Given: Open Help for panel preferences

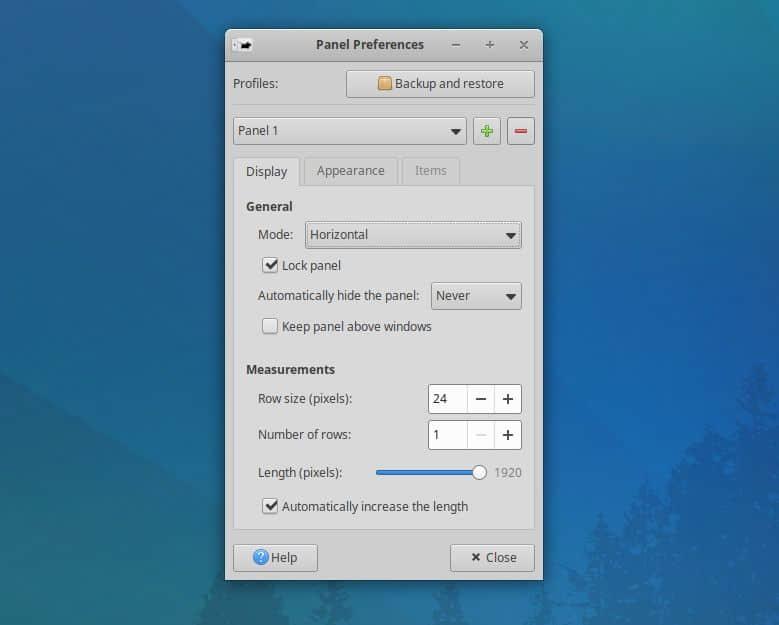Looking at the screenshot, I should coord(275,557).
